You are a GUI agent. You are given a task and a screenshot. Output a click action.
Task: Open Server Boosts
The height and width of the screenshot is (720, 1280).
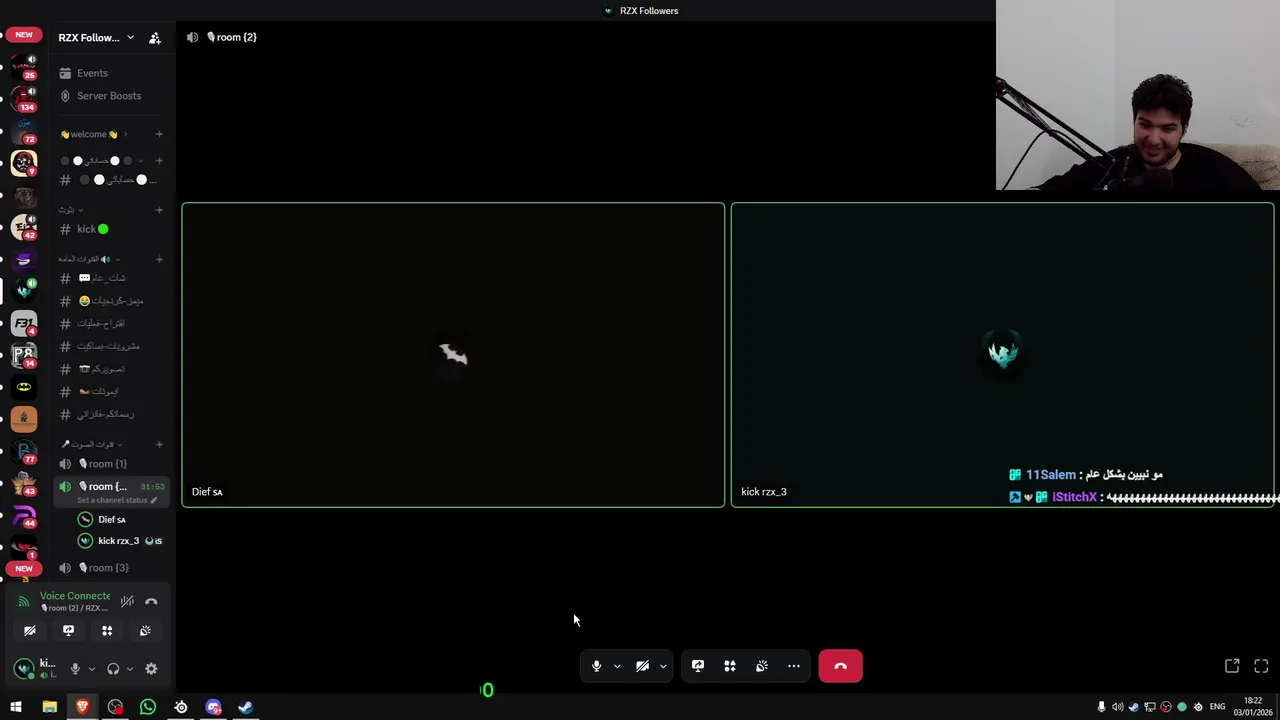pos(109,96)
